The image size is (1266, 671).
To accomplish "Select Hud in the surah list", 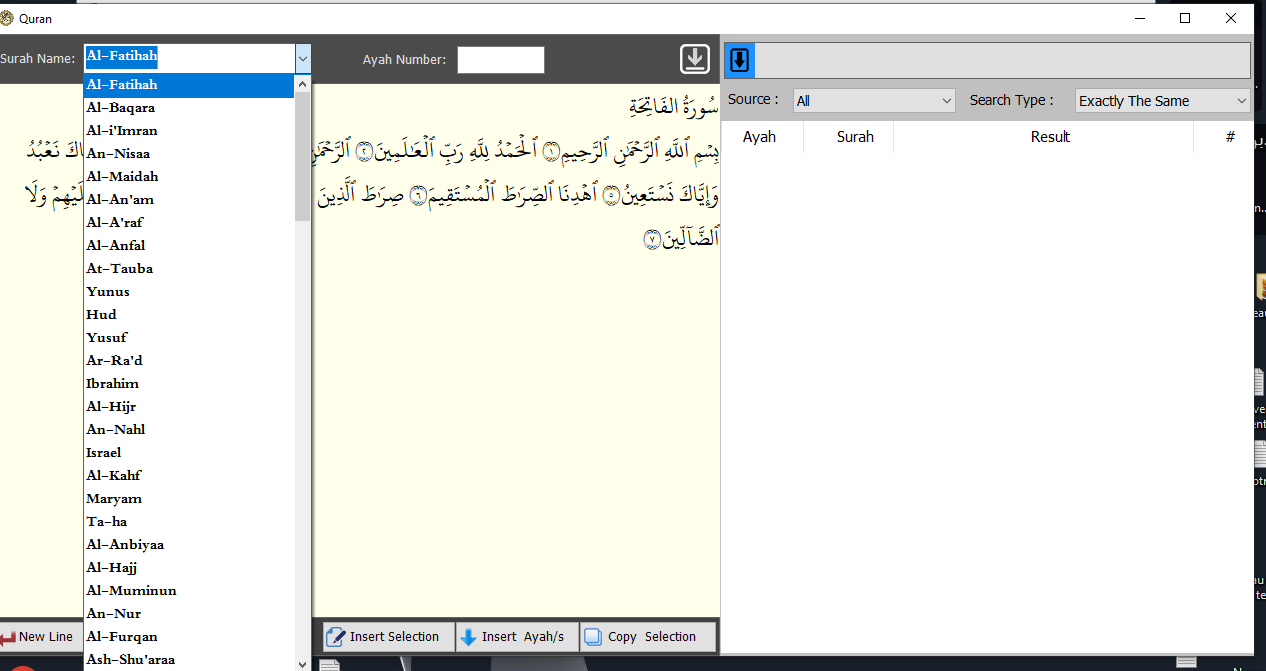I will point(189,315).
